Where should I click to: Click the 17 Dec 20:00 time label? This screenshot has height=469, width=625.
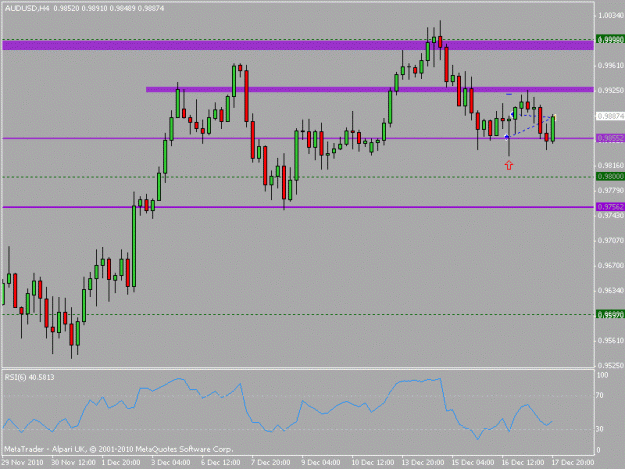[x=573, y=463]
